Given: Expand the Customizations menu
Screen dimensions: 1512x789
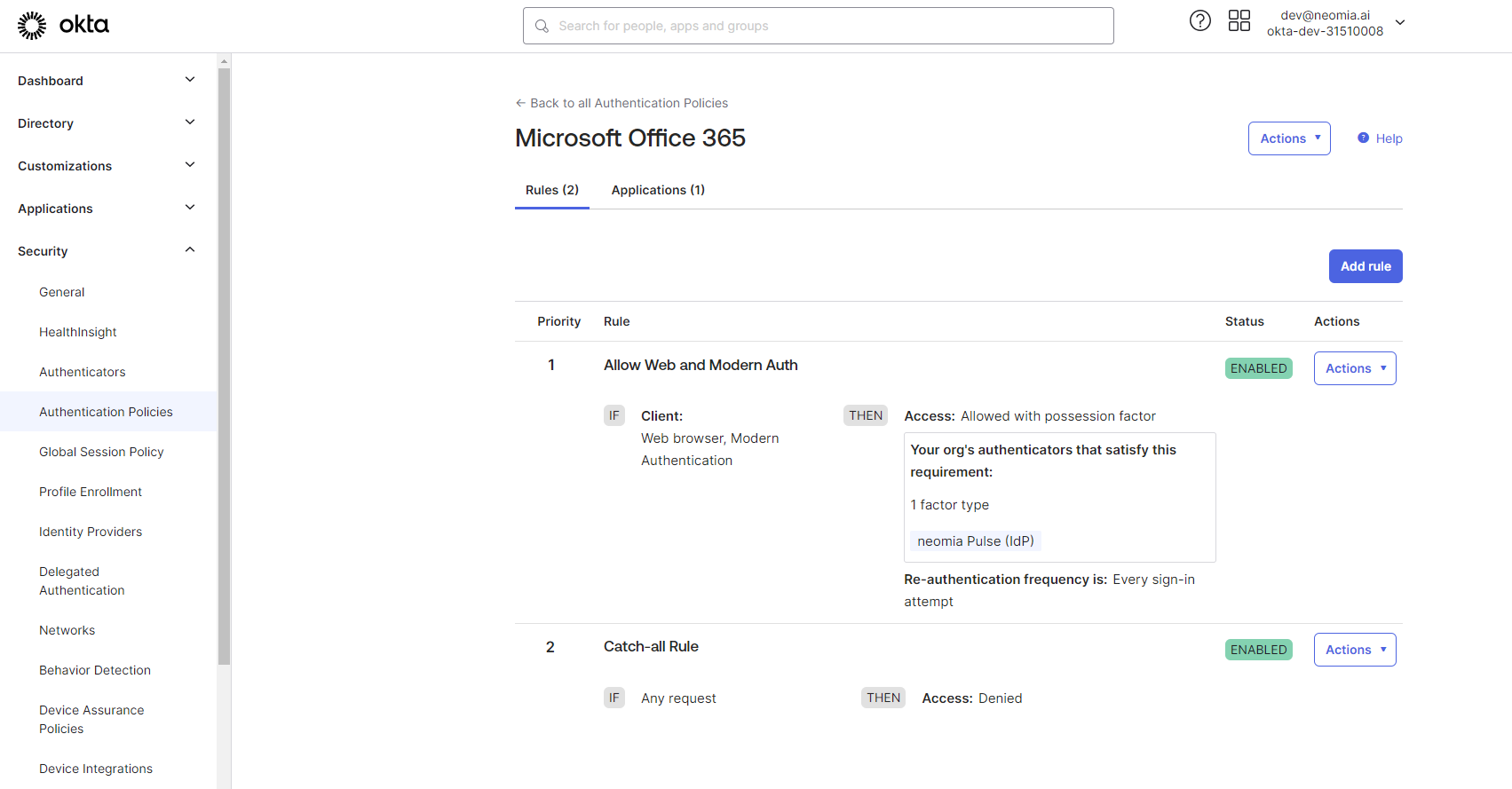Looking at the screenshot, I should tap(107, 166).
